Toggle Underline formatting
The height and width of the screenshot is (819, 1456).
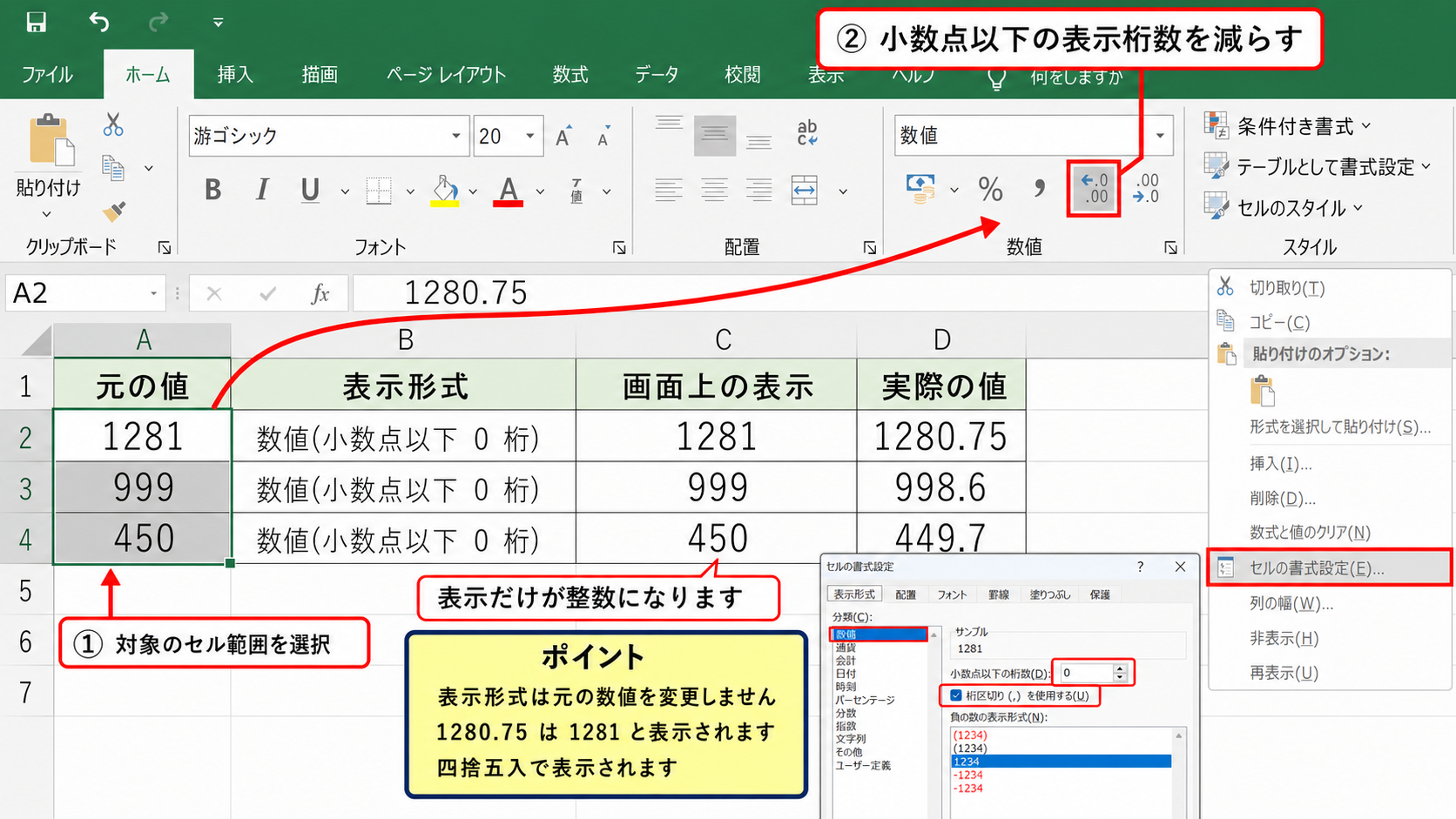pos(309,190)
